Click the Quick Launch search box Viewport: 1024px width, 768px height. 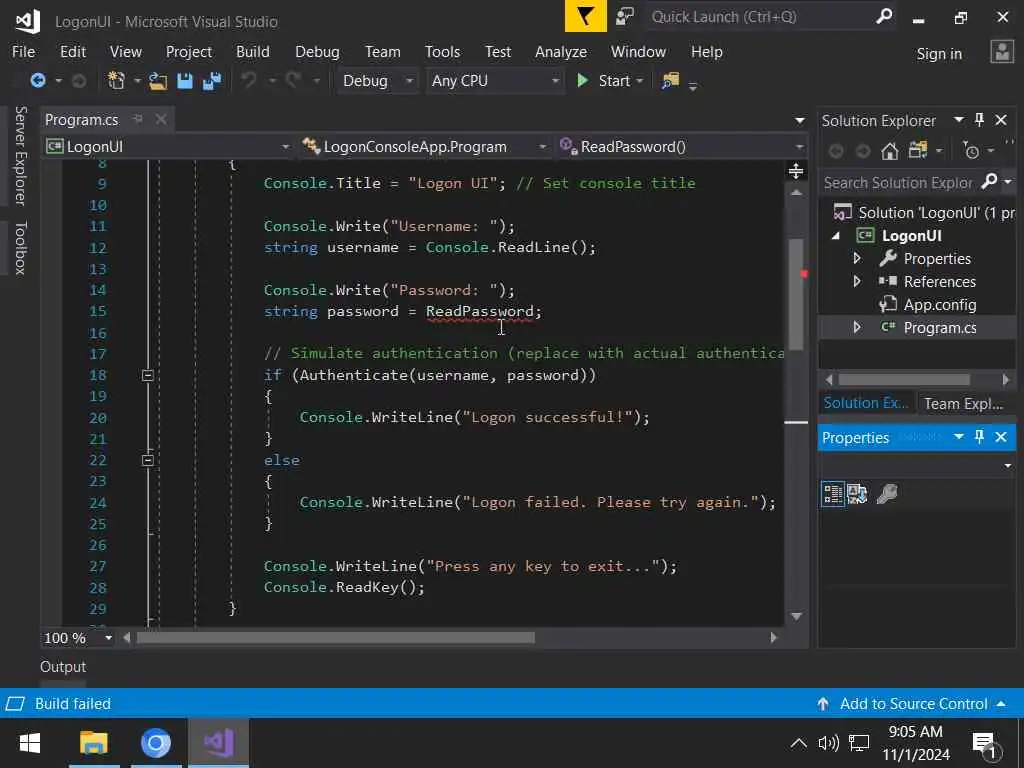coord(761,17)
